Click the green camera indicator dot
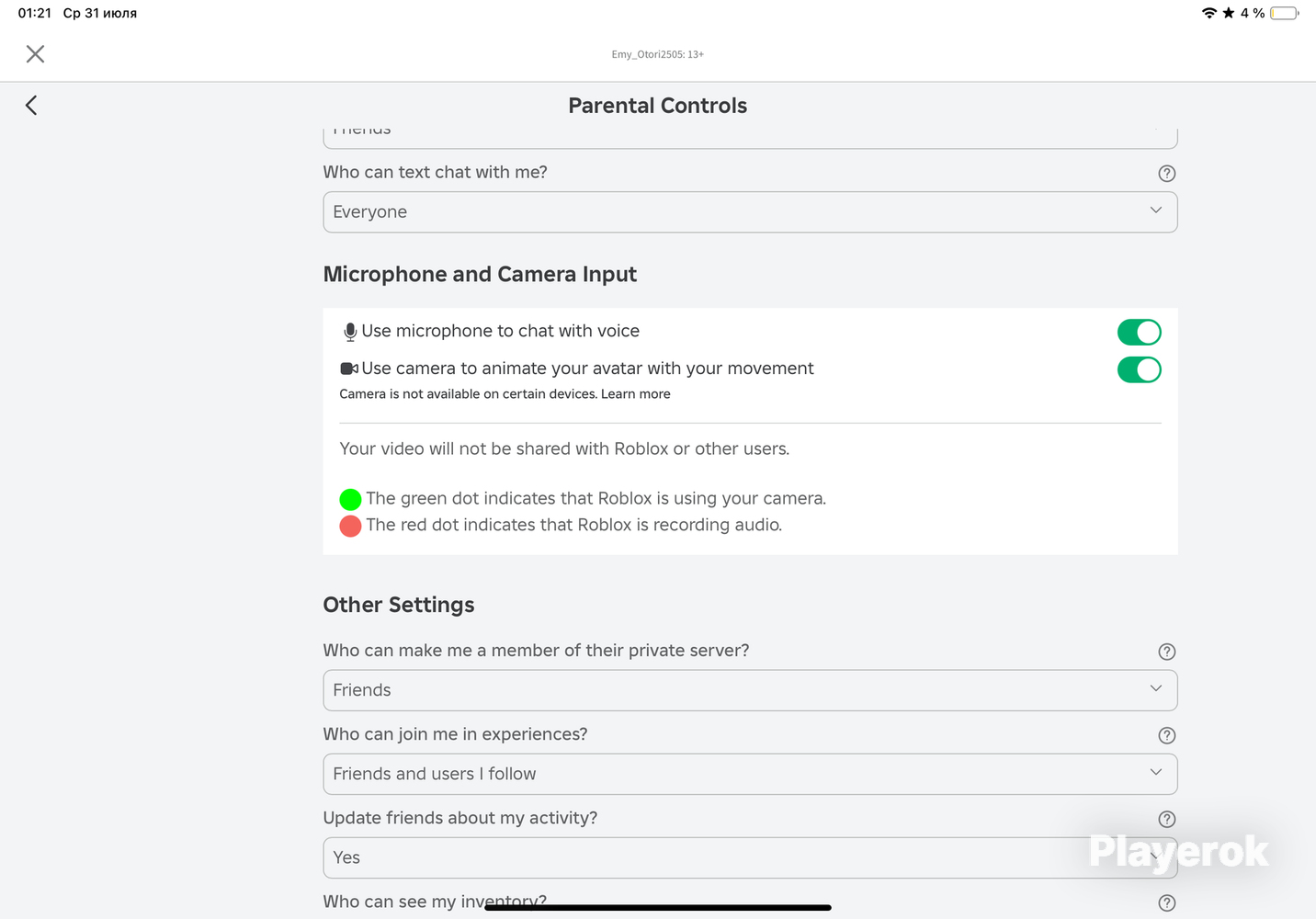This screenshot has width=1316, height=919. point(350,499)
